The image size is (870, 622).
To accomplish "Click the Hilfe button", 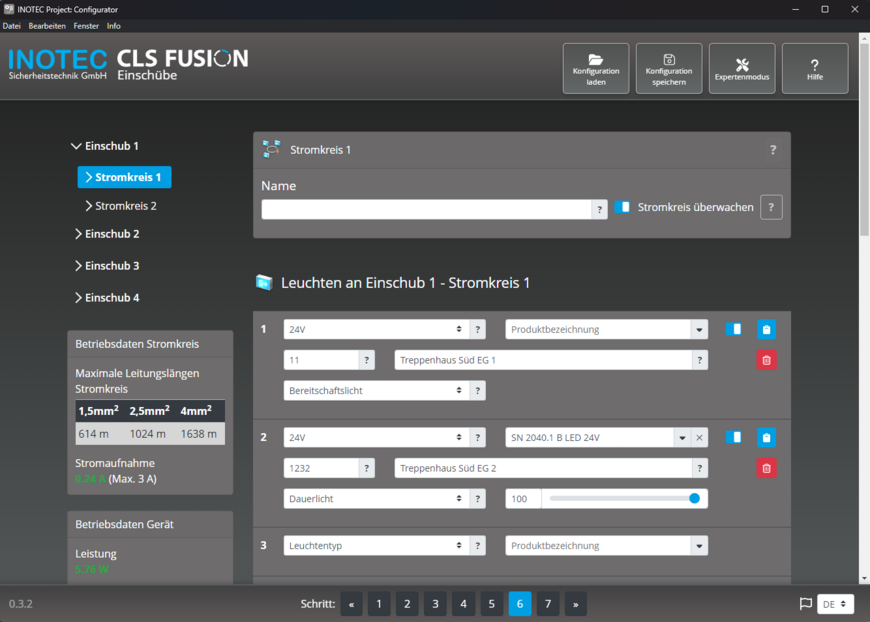I will pyautogui.click(x=815, y=68).
